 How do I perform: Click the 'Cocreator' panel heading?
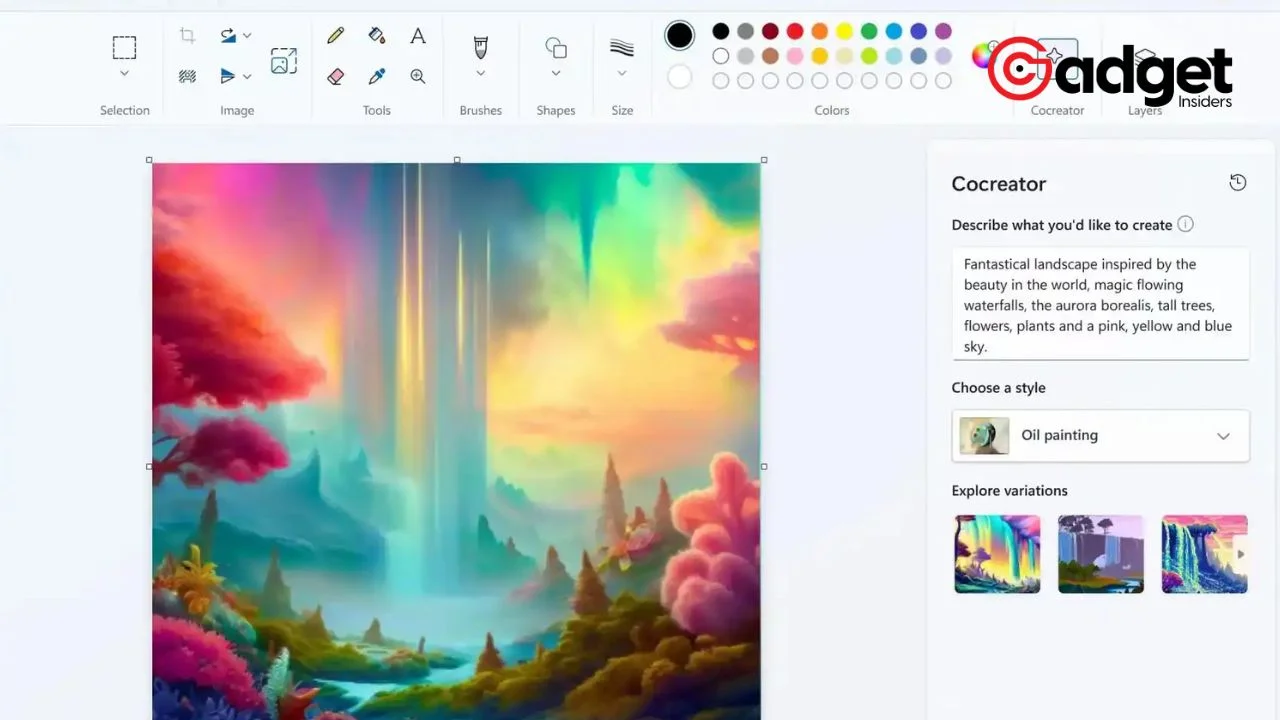point(998,184)
